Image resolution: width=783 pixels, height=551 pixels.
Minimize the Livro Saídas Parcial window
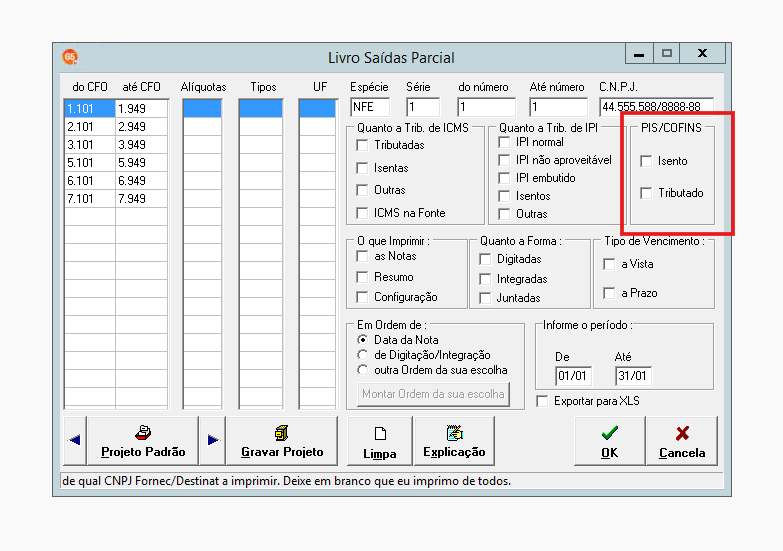[639, 53]
